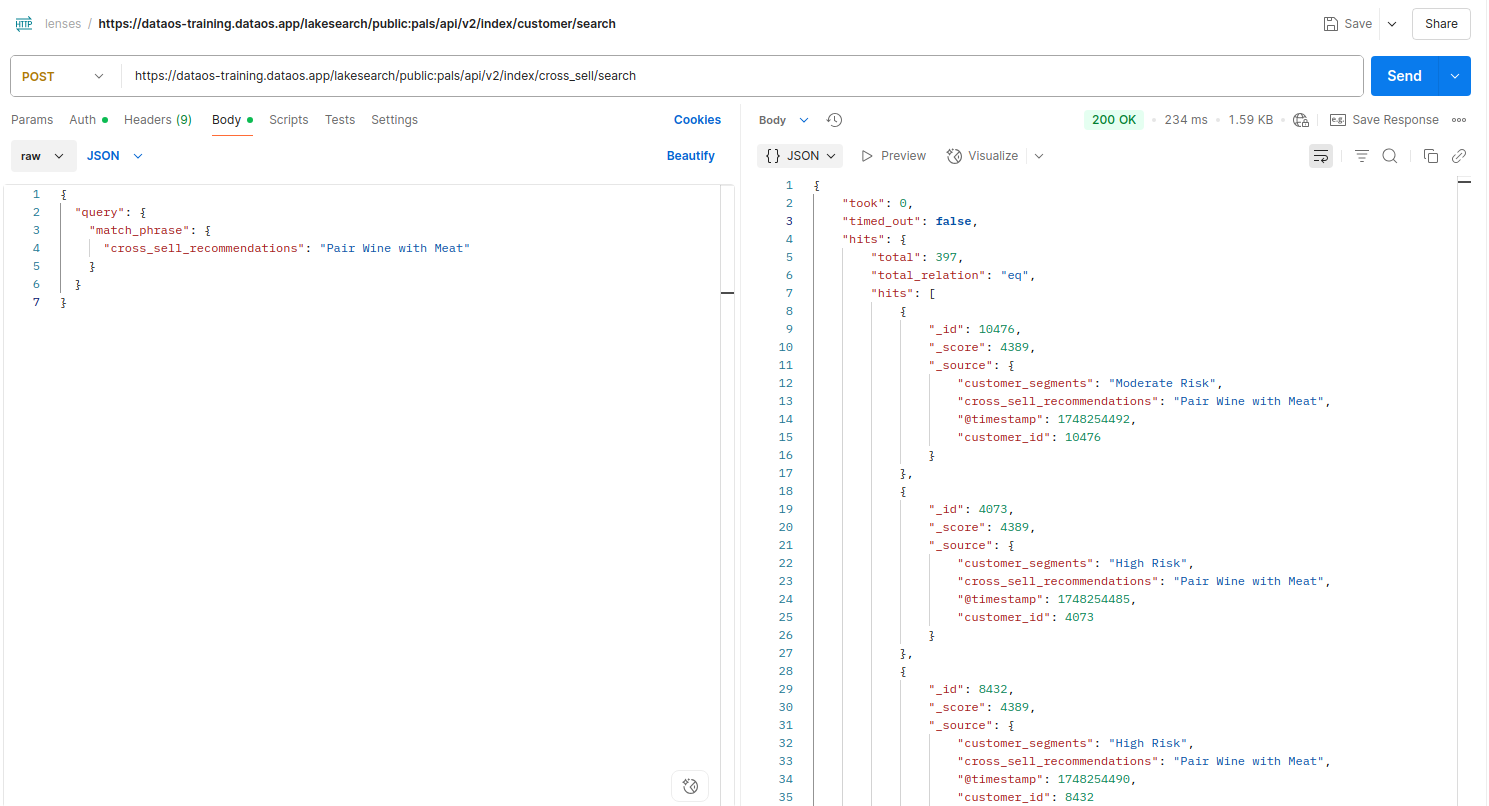Click the link icon in response toolbar

point(1459,156)
